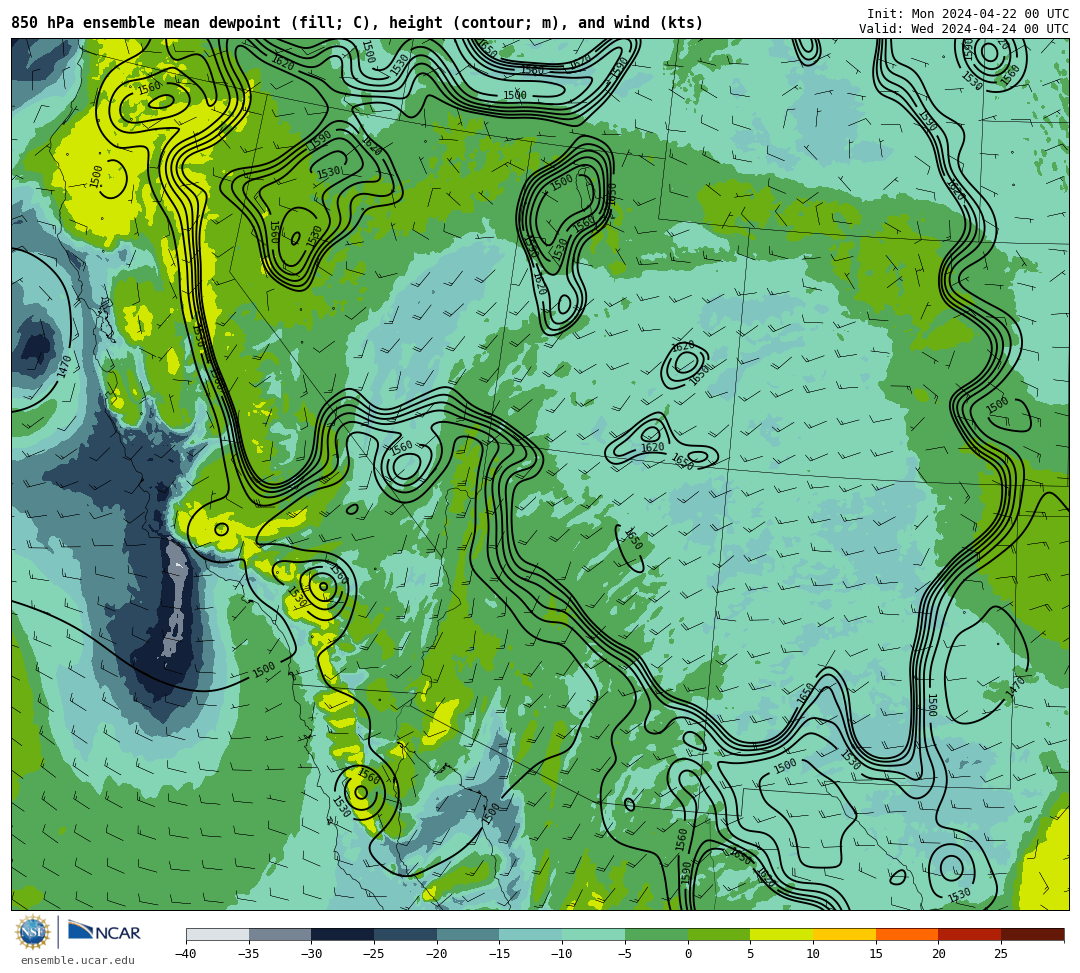
Task: Click the -20 colorbar tick label
Action: [436, 954]
